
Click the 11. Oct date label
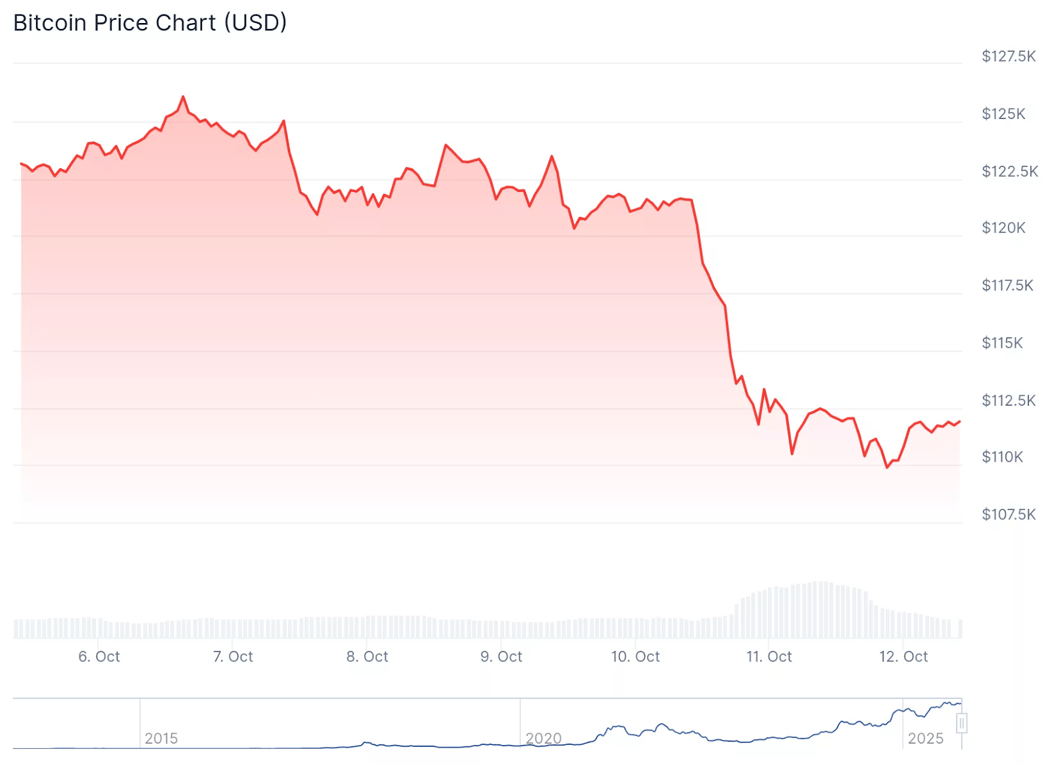pyautogui.click(x=769, y=657)
